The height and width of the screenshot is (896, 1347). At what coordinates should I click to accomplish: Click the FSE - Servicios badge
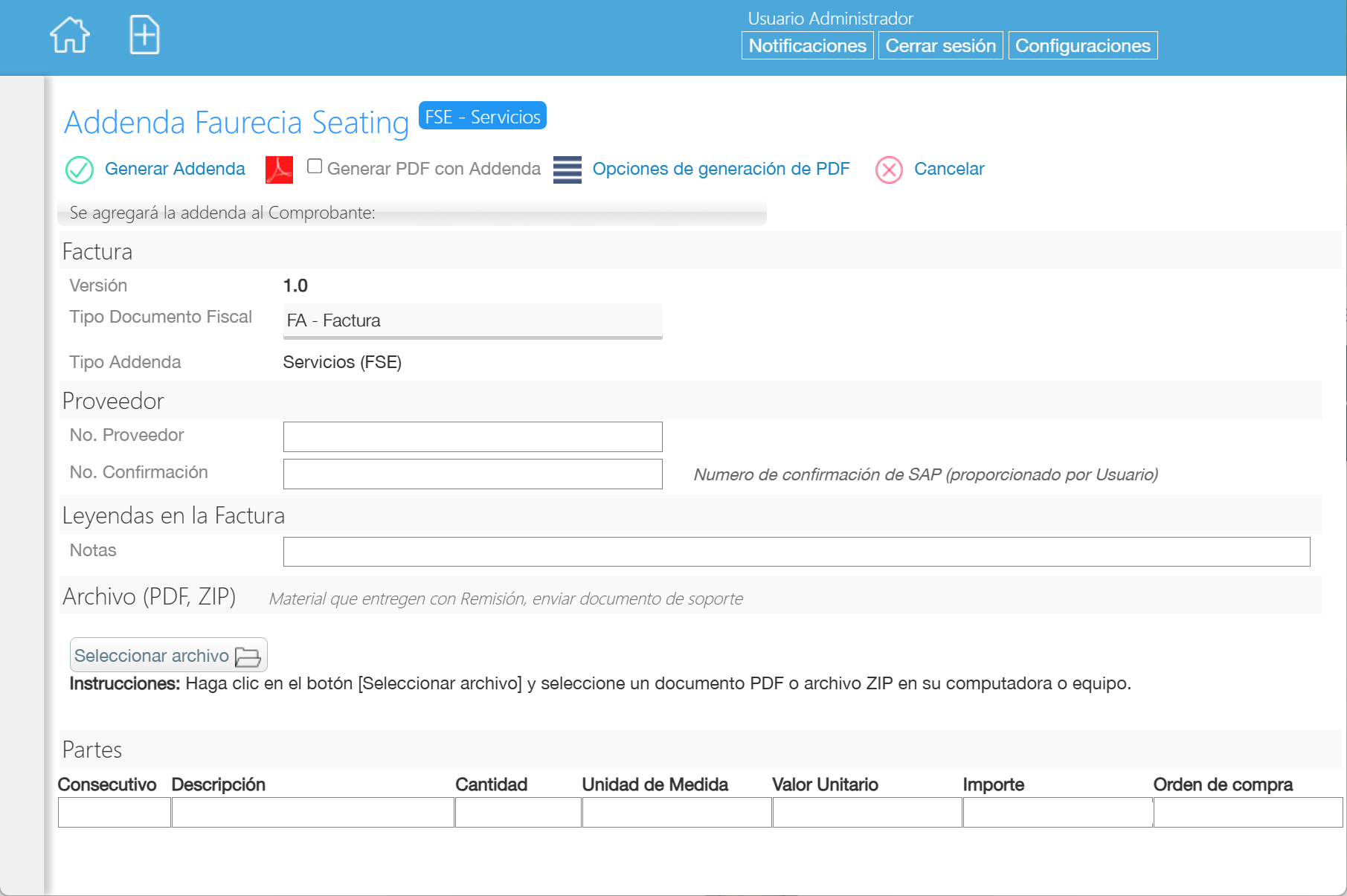(x=482, y=116)
